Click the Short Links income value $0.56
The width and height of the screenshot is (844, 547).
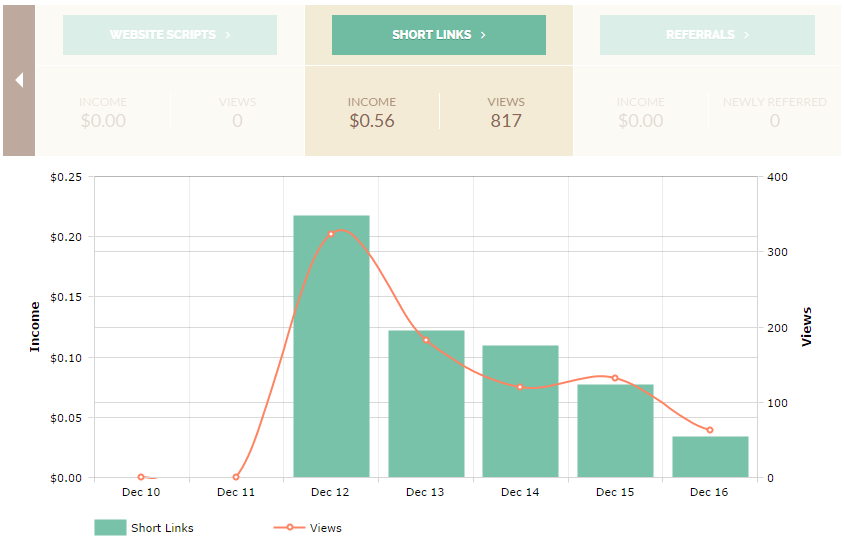(x=372, y=121)
